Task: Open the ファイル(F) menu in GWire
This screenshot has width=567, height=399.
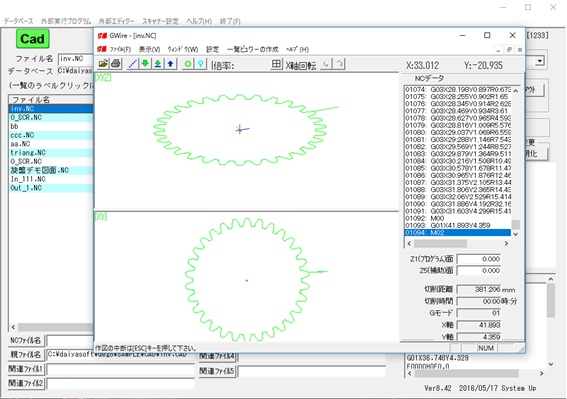Action: tap(120, 49)
